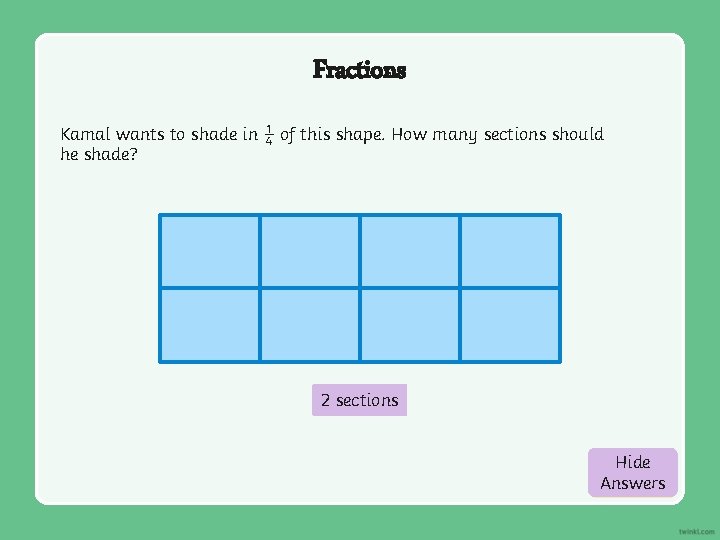This screenshot has width=720, height=540.
Task: Click the Hide Answers button
Action: coord(632,472)
